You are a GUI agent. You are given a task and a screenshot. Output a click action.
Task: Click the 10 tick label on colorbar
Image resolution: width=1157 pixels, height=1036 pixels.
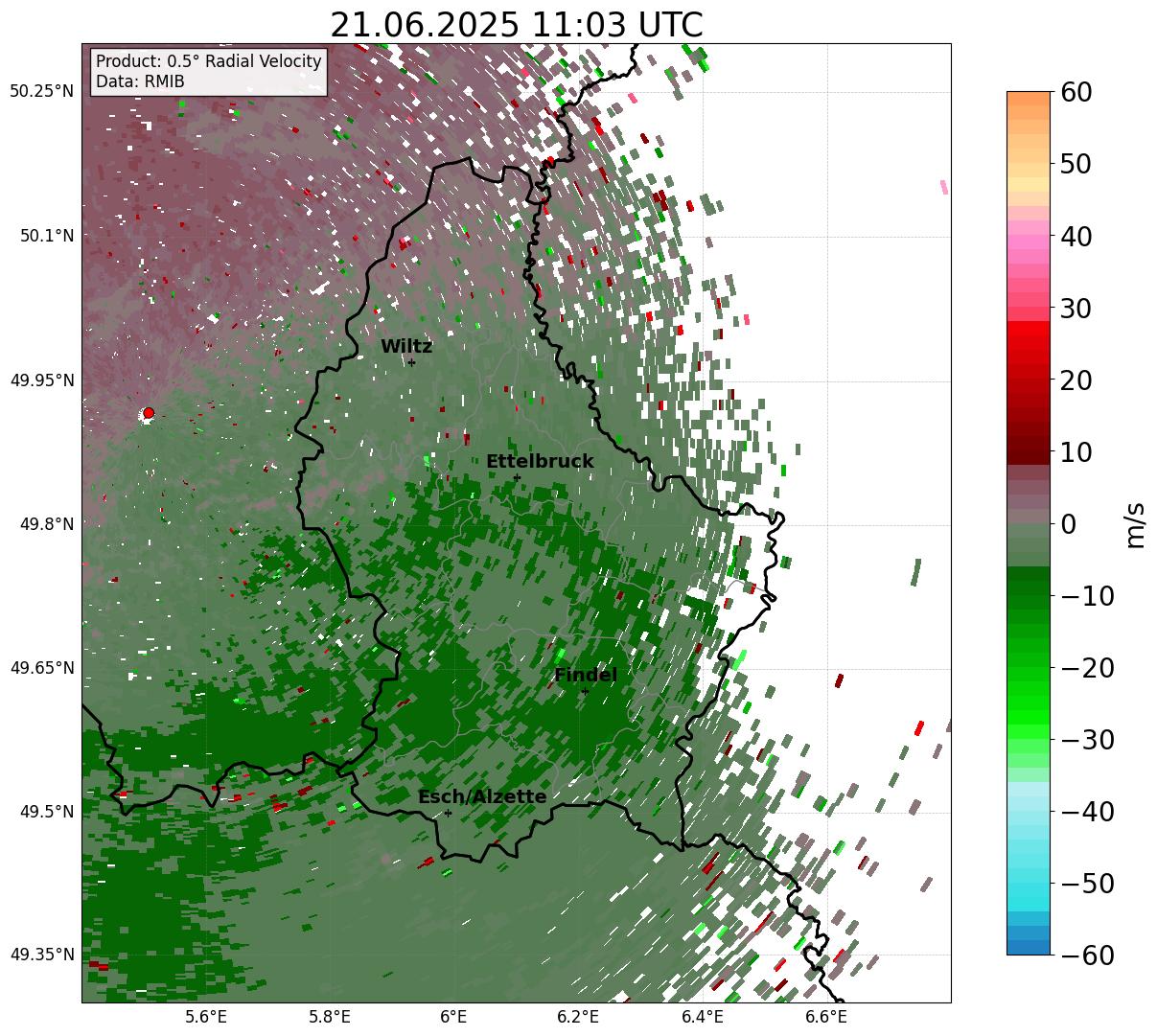coord(1076,452)
